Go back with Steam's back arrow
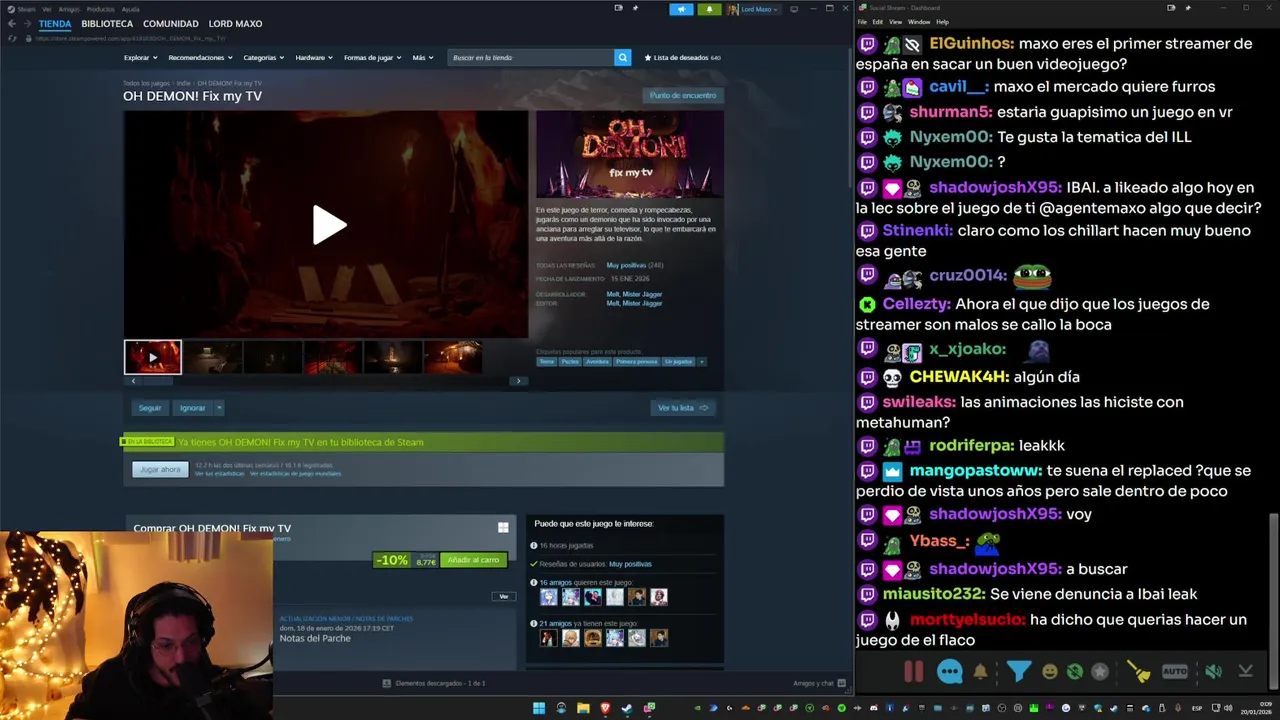The width and height of the screenshot is (1280, 720). [11, 24]
